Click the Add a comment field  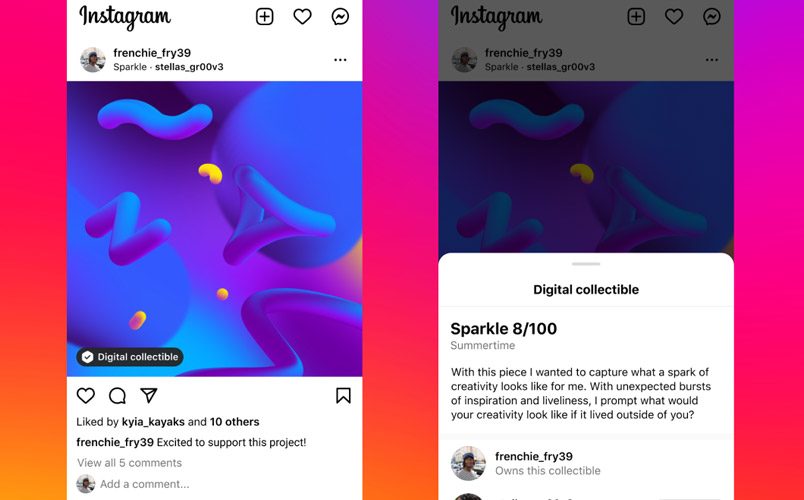(145, 484)
